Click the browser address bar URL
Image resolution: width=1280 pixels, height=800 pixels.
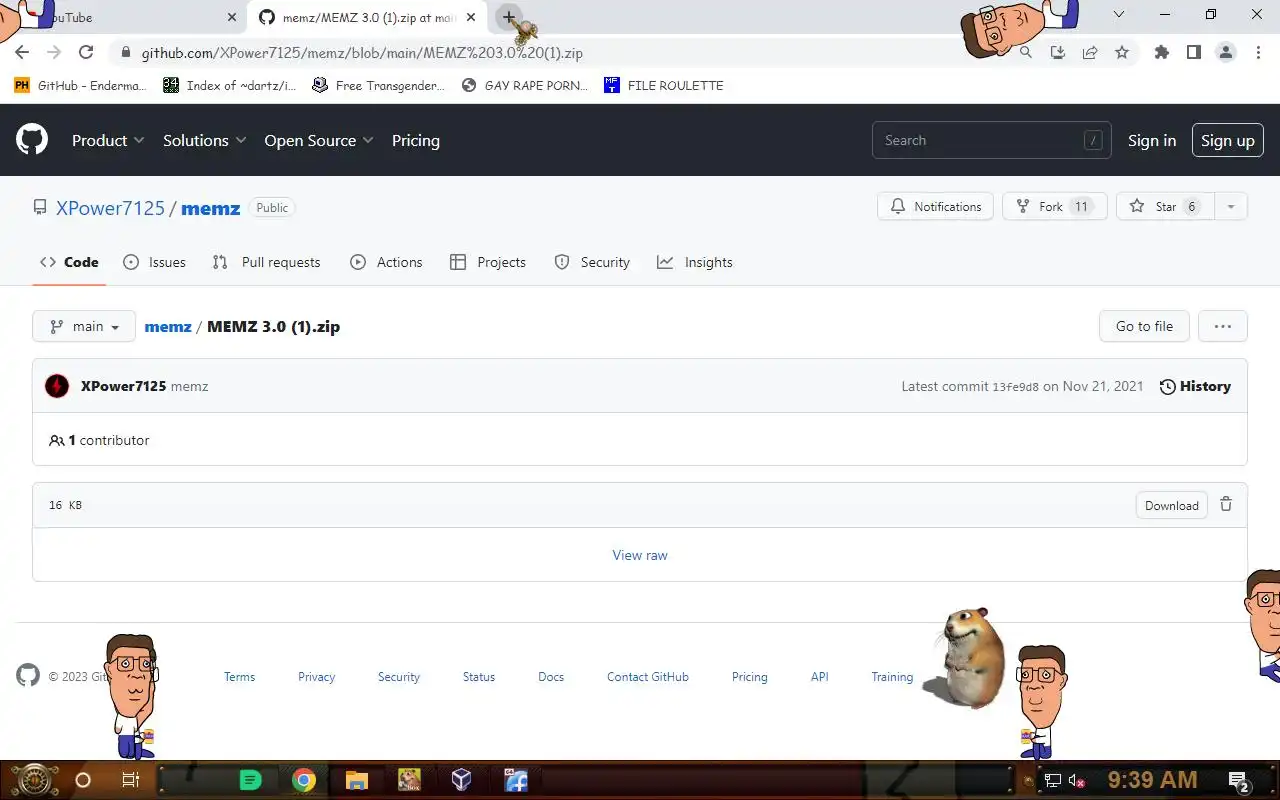(362, 53)
